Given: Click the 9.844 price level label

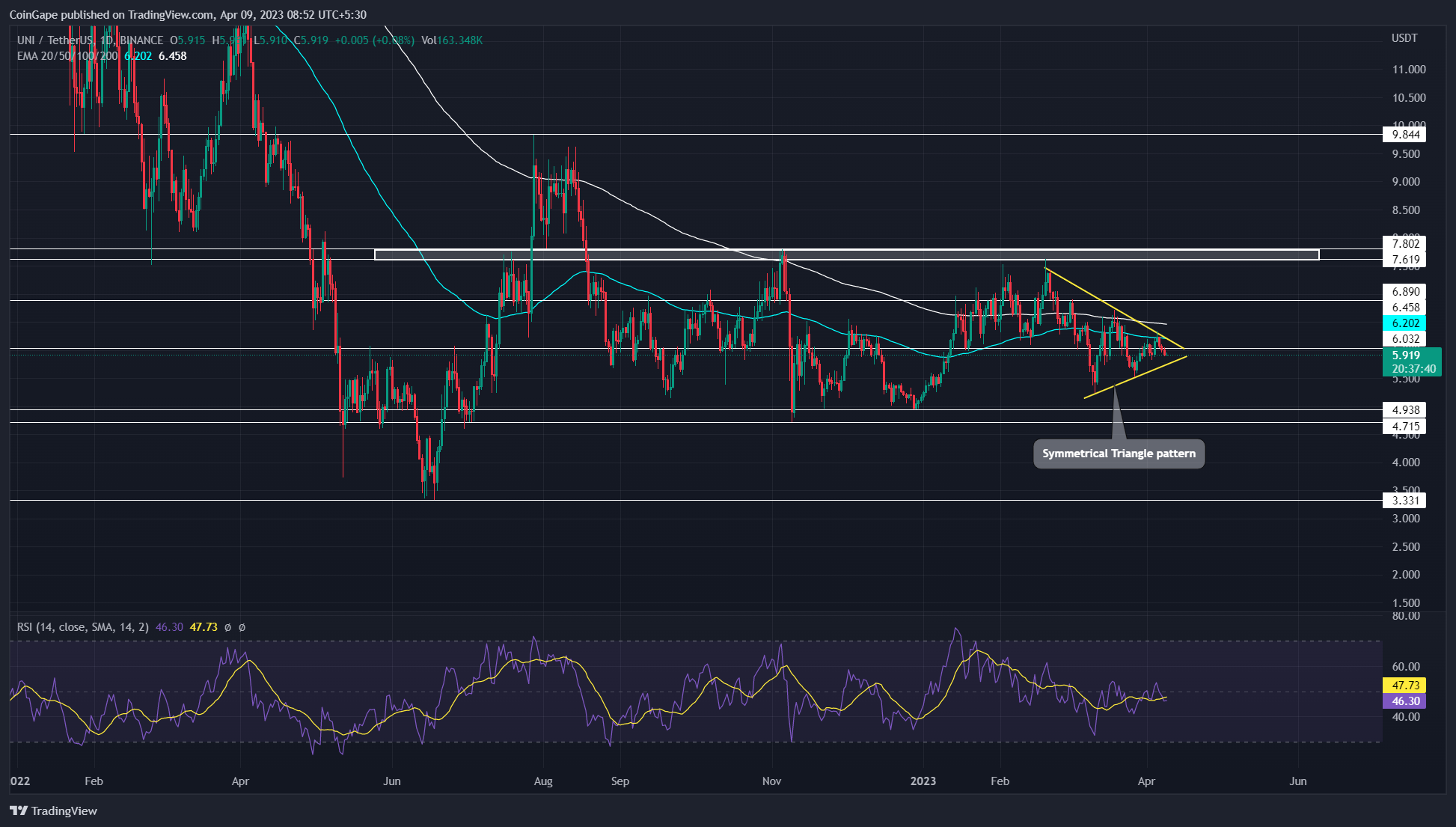Looking at the screenshot, I should [x=1404, y=135].
